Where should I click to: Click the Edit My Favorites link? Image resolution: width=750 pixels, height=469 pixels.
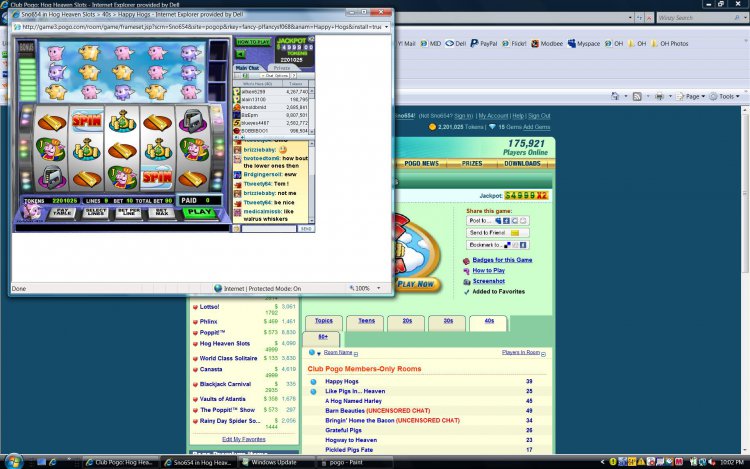(x=243, y=439)
